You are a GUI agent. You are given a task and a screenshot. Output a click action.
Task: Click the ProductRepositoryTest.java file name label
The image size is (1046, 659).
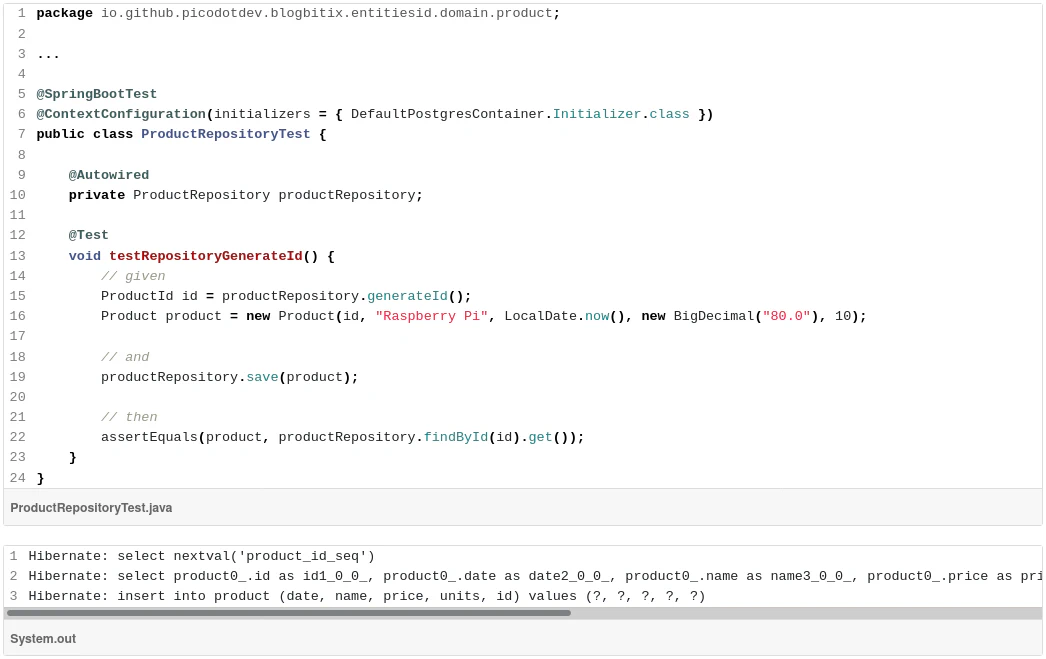point(91,508)
